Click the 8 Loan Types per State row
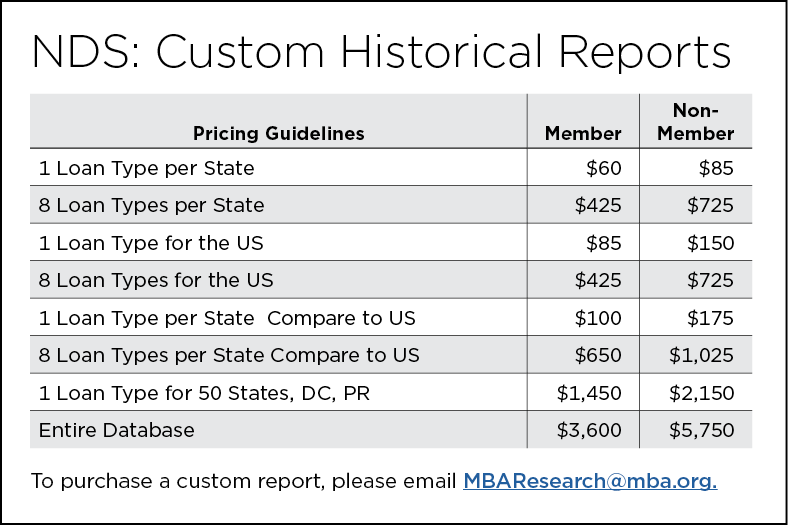 coord(152,205)
